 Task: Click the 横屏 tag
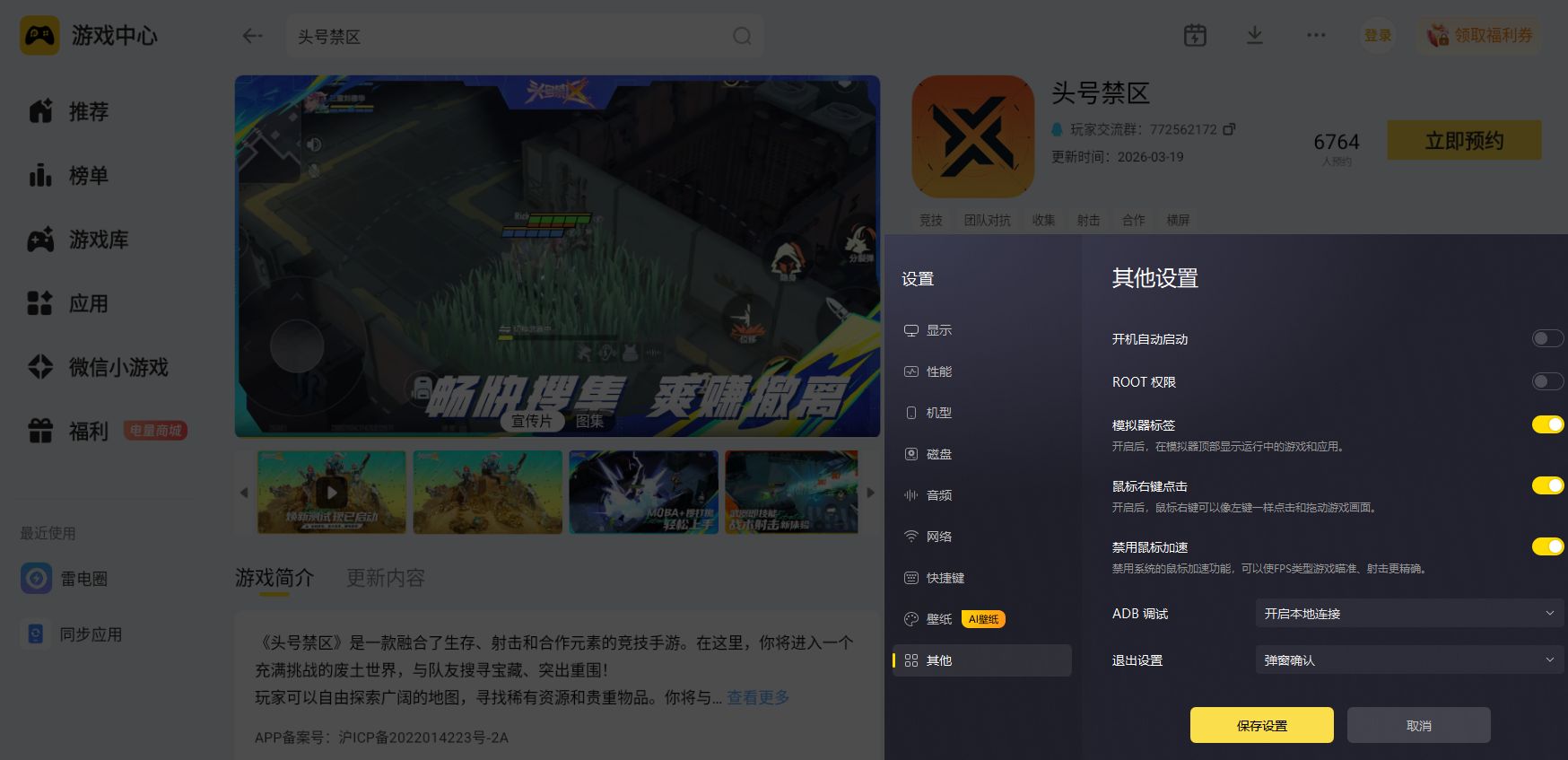[x=1179, y=220]
